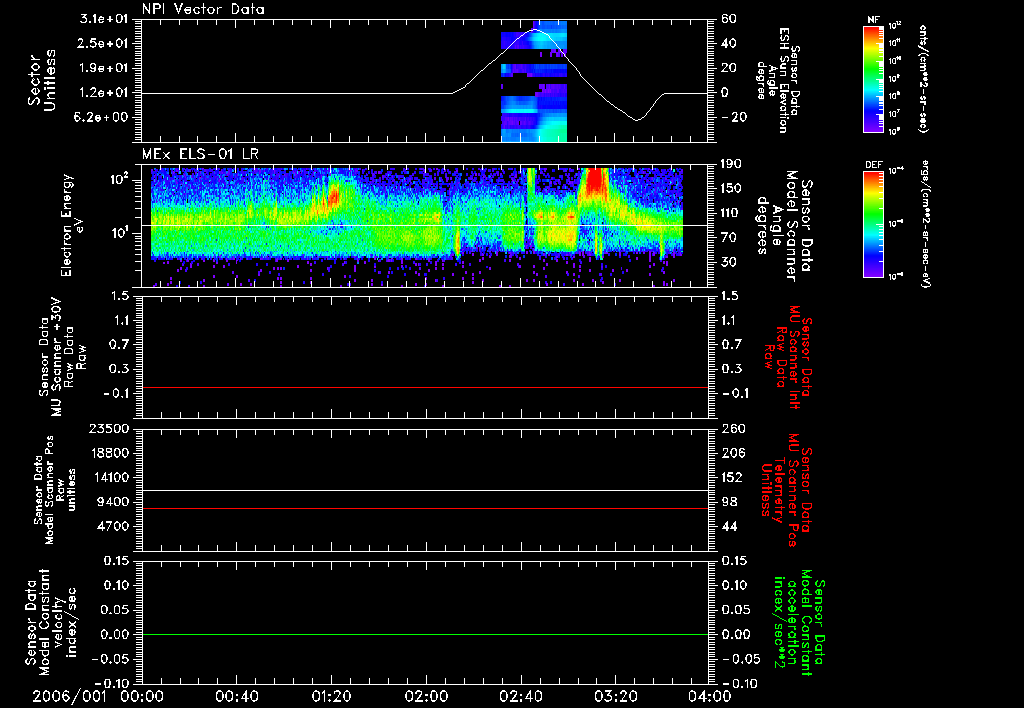1024x708 pixels.
Task: Click the "3.1e+01" Sector axis value
Action: [x=103, y=19]
